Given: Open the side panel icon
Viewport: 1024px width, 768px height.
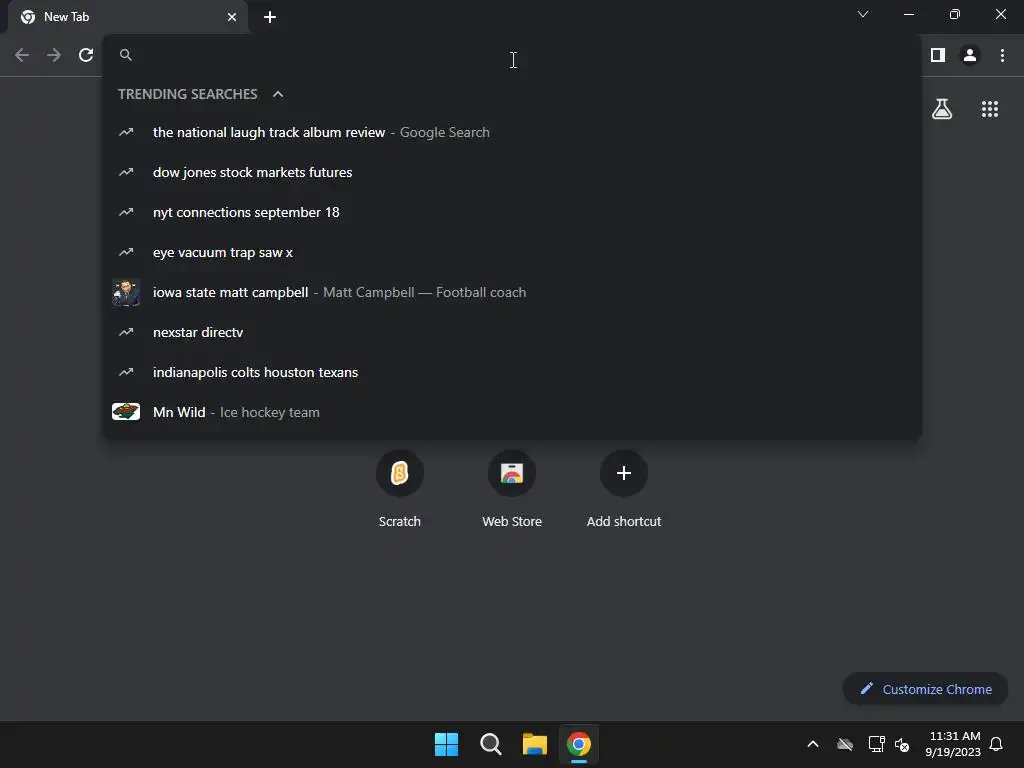Looking at the screenshot, I should [938, 55].
